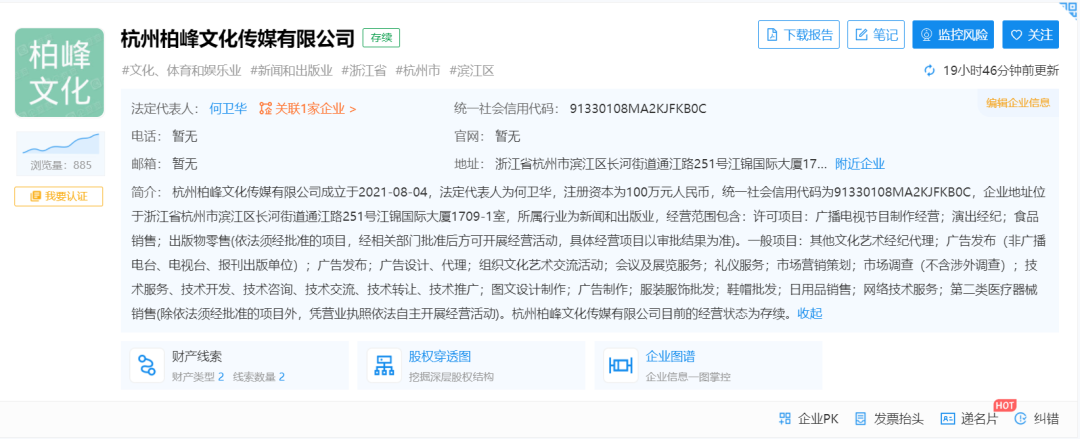Select the #文化、体育和娱乐业 tag
The width and height of the screenshot is (1080, 439).
click(x=181, y=71)
